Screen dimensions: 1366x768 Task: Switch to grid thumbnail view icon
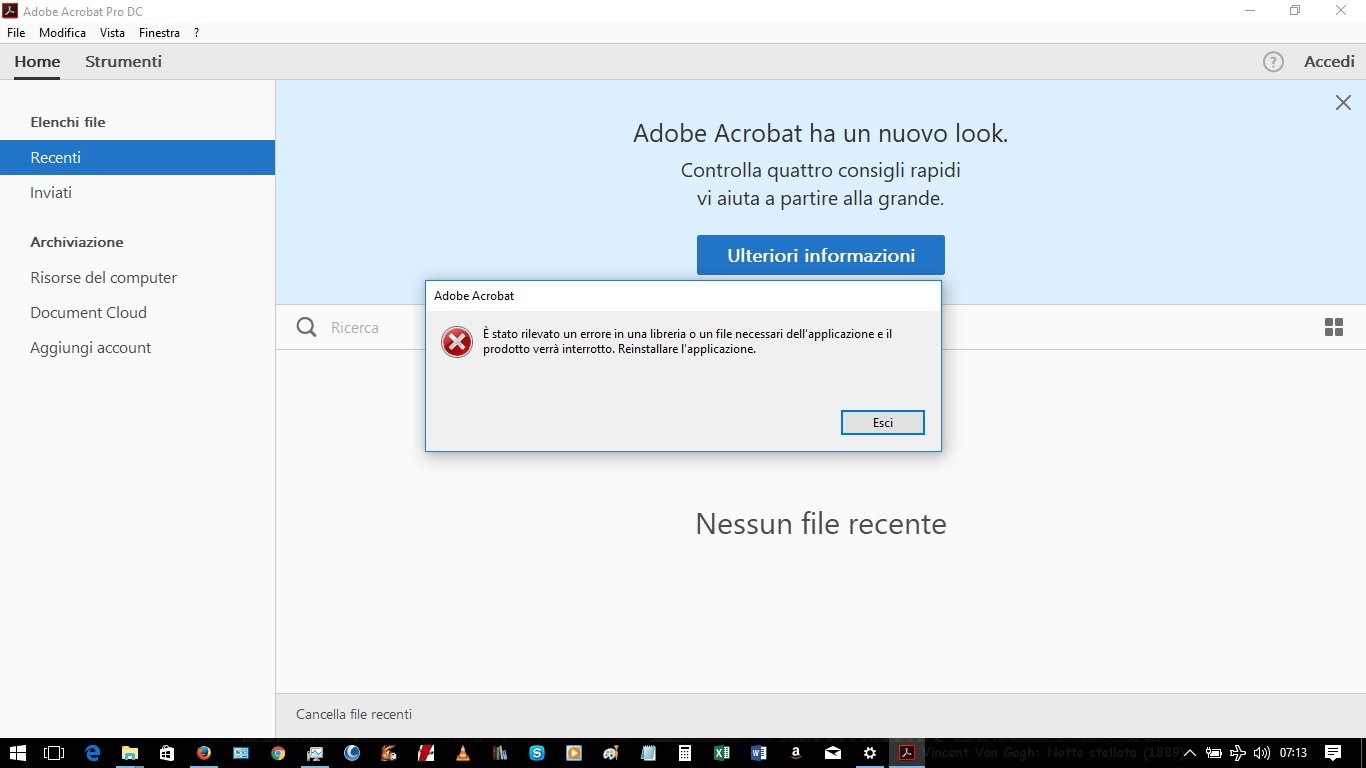click(1334, 327)
